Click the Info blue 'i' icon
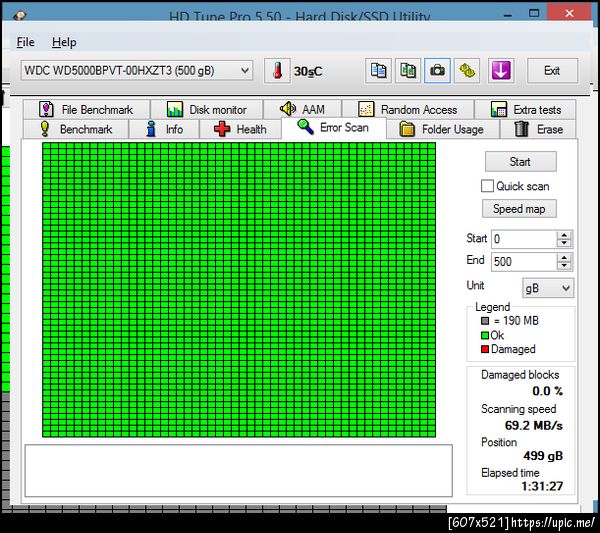 151,129
